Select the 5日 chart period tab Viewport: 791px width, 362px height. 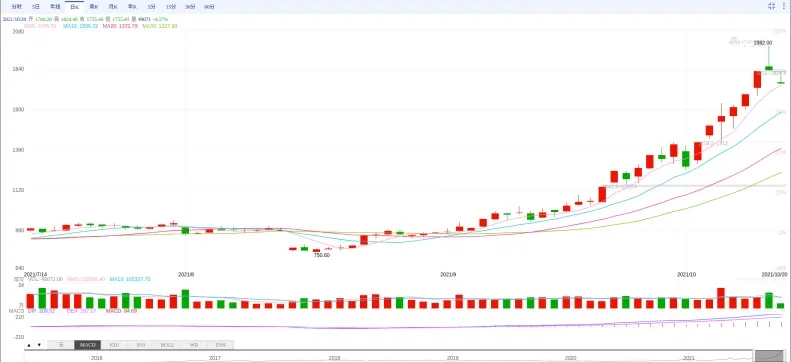35,7
